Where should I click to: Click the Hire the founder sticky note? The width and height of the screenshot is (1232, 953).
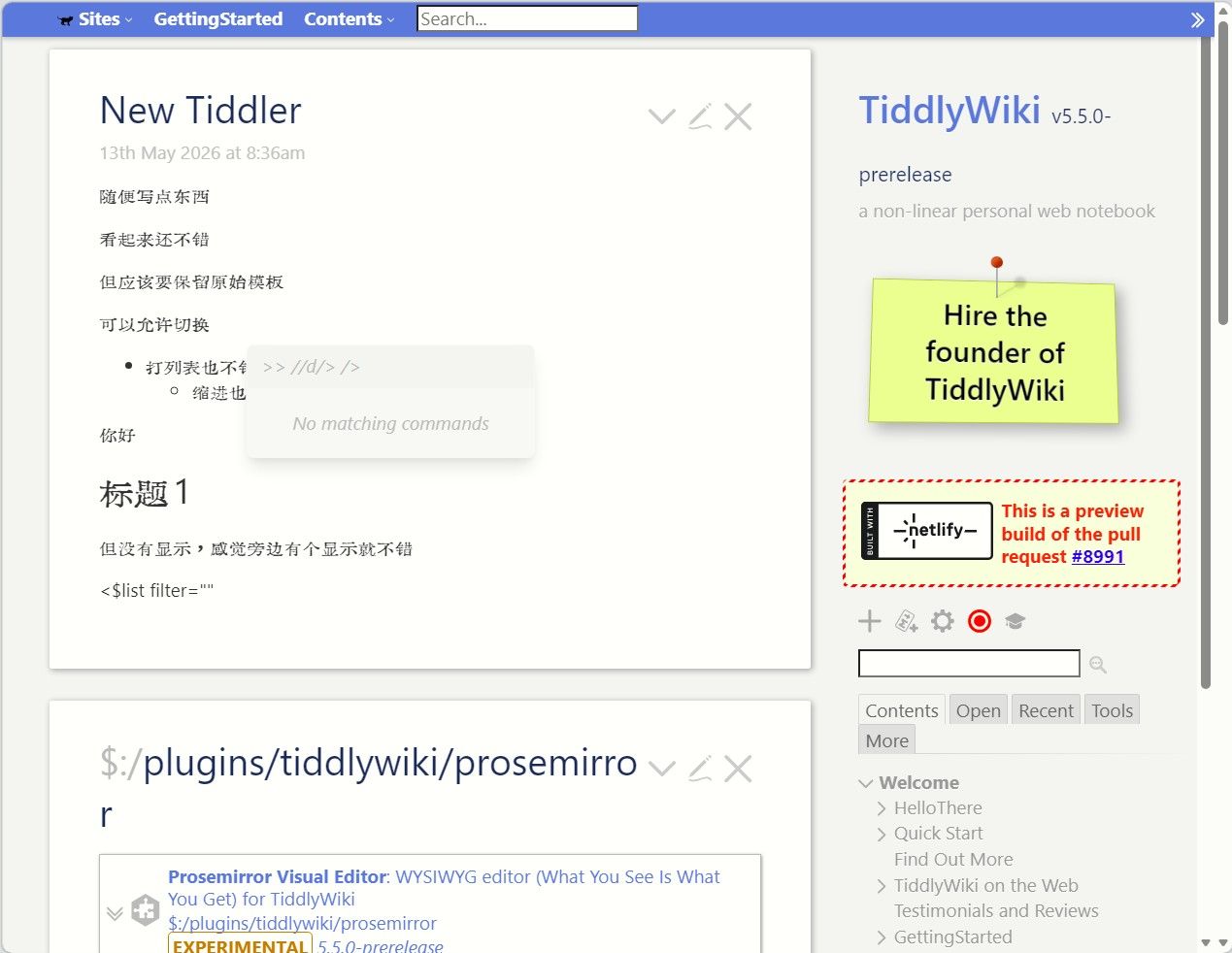[x=994, y=352]
